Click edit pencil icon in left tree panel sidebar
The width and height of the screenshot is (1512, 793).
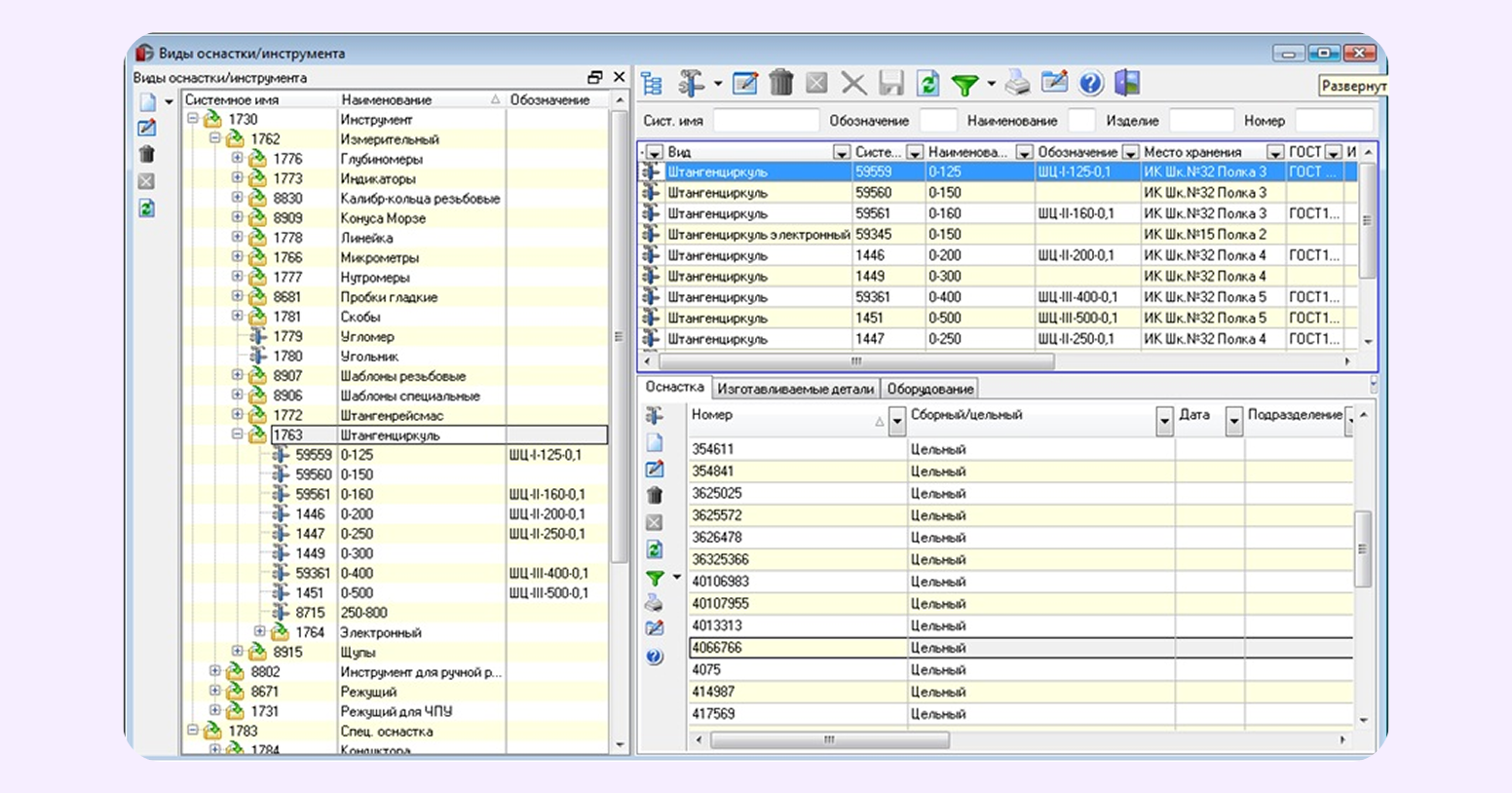(x=147, y=128)
